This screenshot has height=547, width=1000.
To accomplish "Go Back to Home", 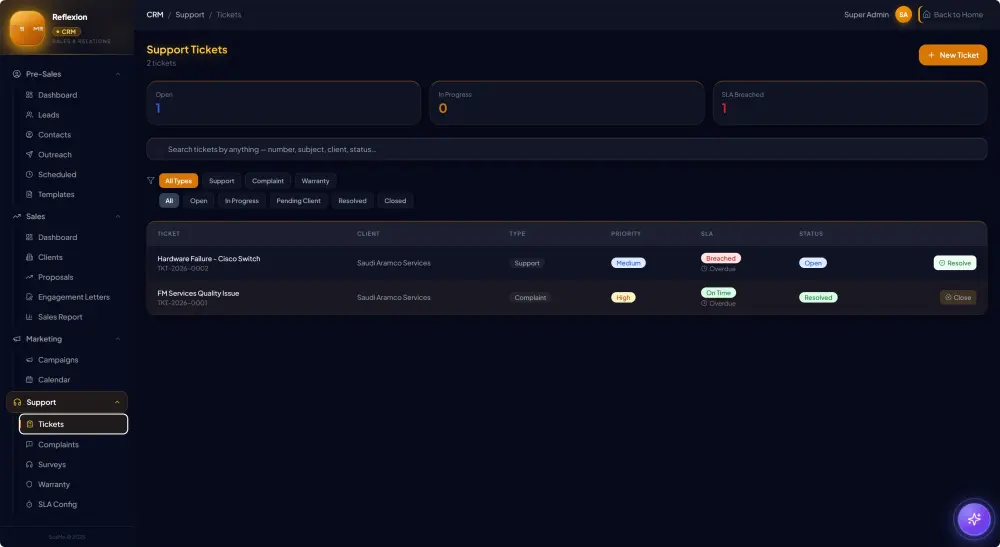I will 953,15.
